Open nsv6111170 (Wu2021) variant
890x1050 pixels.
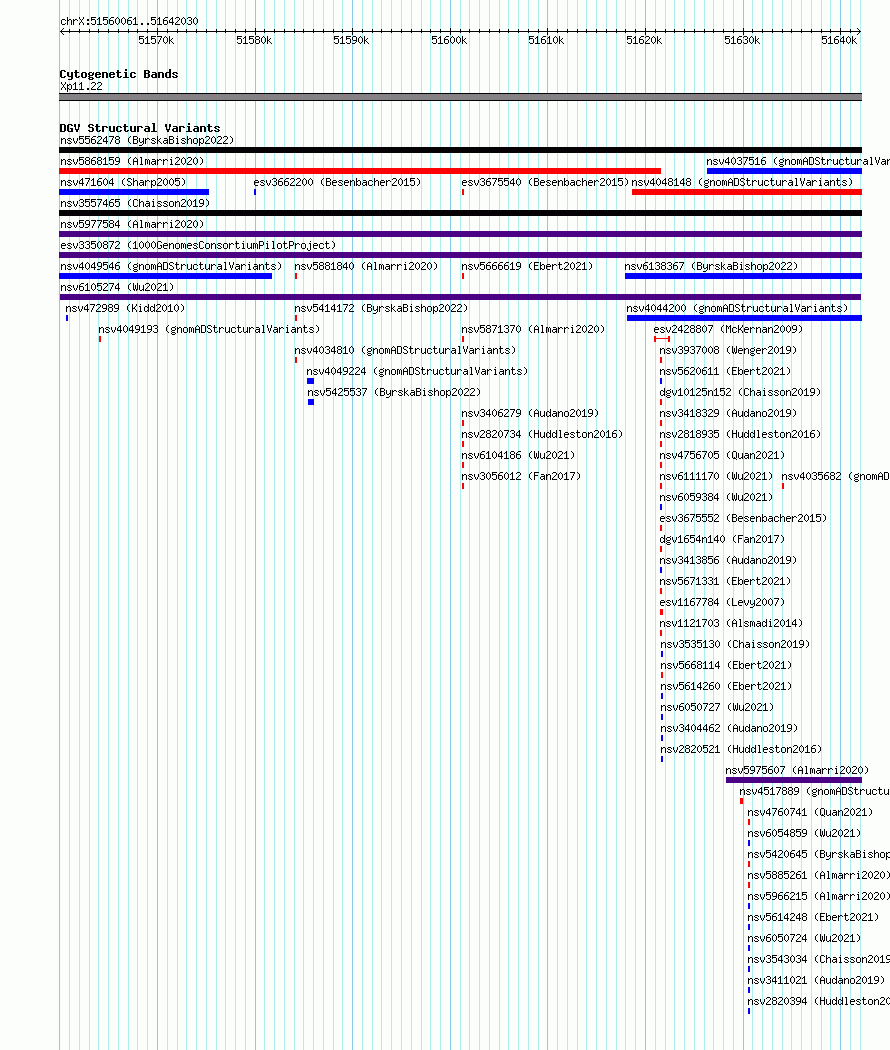coord(716,476)
